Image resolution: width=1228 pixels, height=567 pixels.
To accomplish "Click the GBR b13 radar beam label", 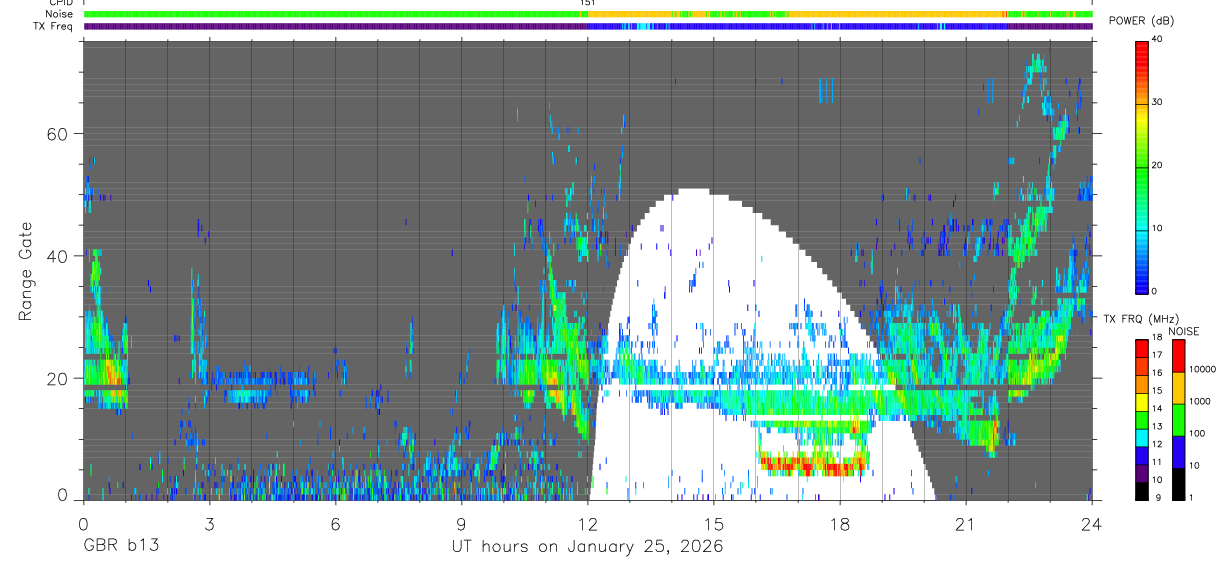I will click(x=121, y=547).
